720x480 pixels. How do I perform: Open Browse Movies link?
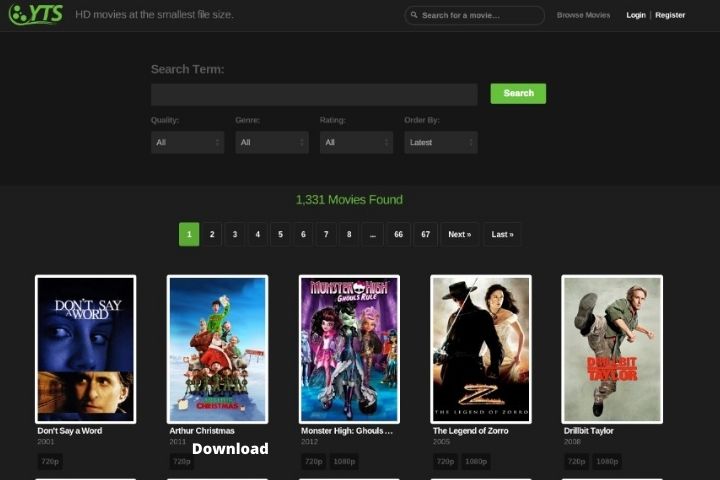(583, 15)
